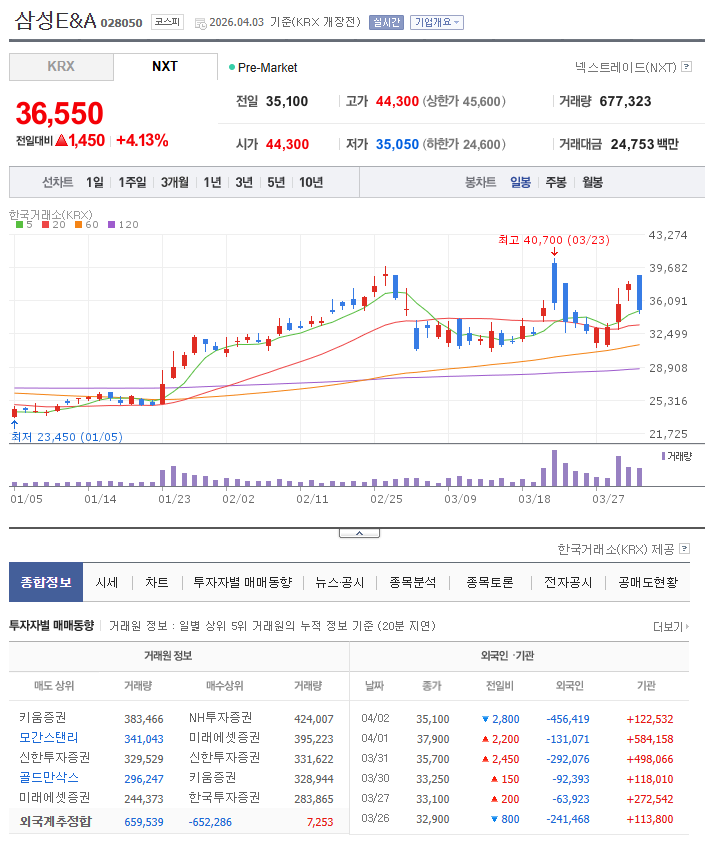705x853 pixels.
Task: Click the 한국투자증권 buyer name
Action: (224, 798)
